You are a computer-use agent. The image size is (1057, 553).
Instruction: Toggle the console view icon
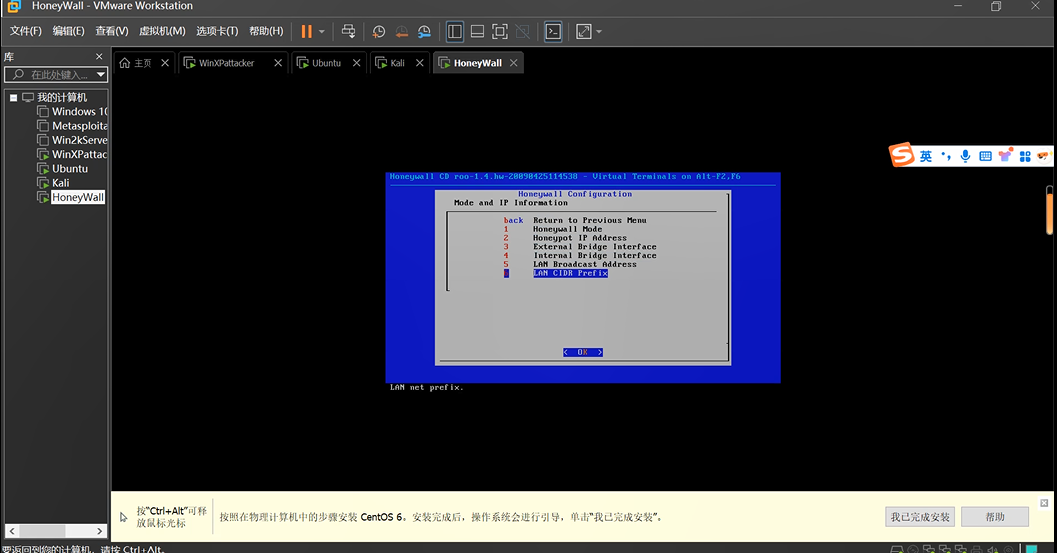pyautogui.click(x=553, y=32)
